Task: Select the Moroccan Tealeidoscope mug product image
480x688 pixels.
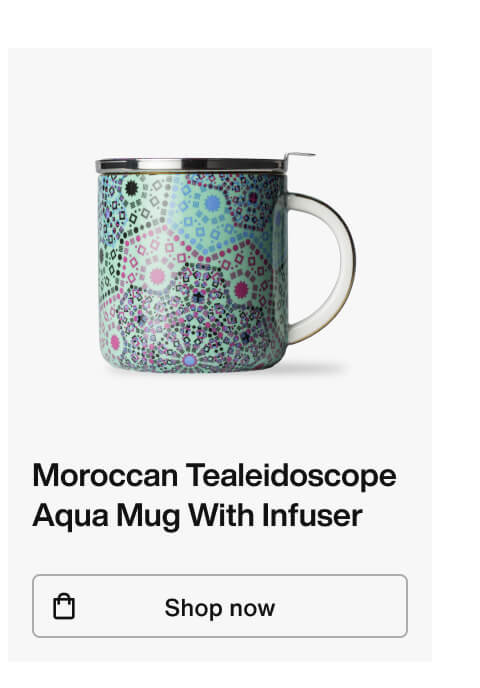Action: point(226,263)
